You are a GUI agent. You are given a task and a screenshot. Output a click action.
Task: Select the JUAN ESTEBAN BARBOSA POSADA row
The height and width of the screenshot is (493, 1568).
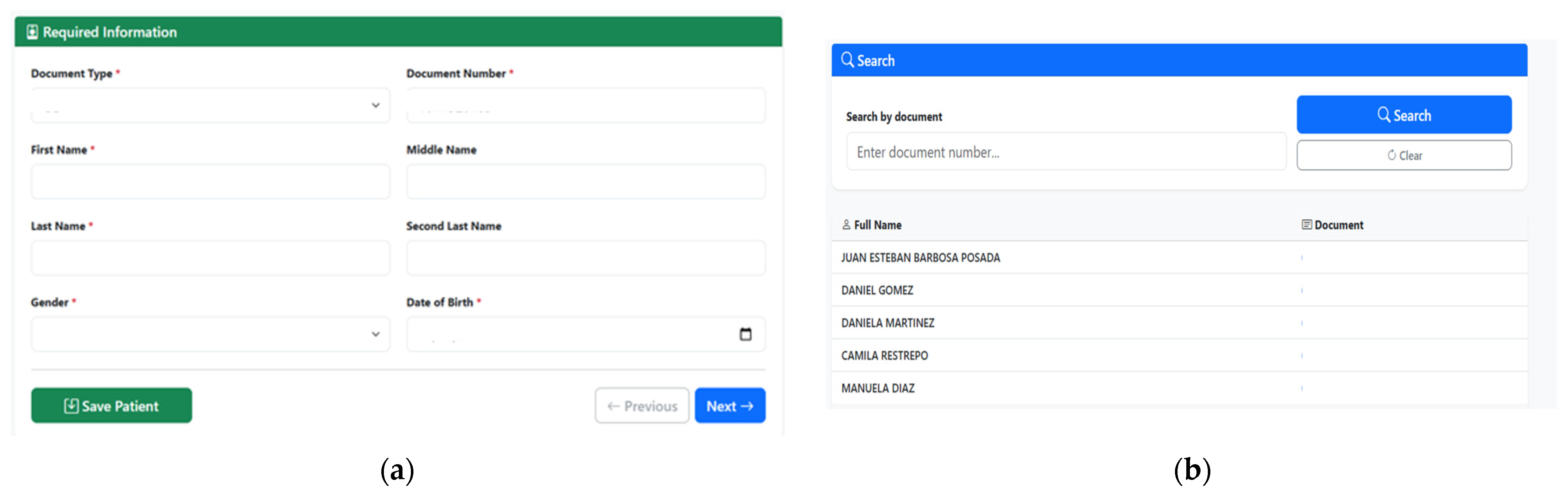click(x=920, y=258)
